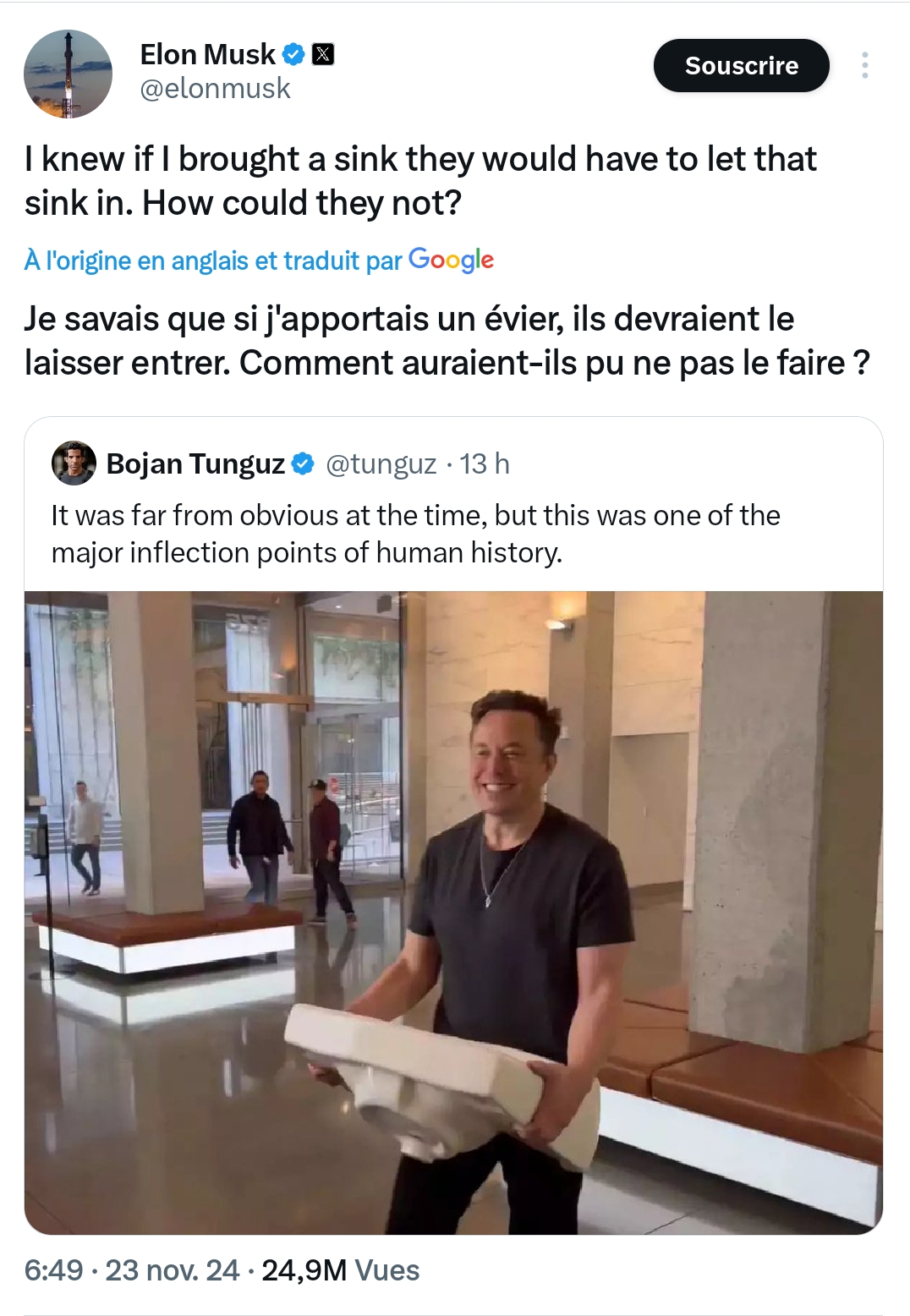910x1316 pixels.
Task: Open Bojan Tunguz's small profile avatar
Action: tap(74, 463)
